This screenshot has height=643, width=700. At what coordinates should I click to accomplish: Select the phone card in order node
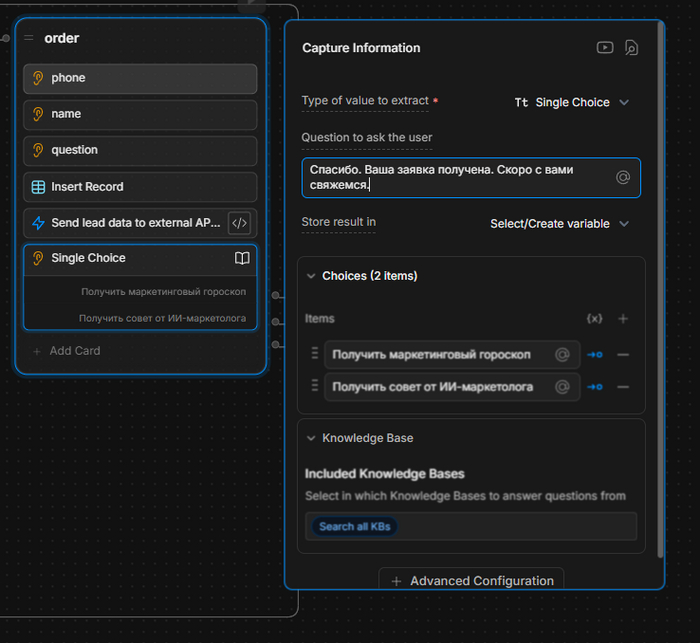coord(140,78)
